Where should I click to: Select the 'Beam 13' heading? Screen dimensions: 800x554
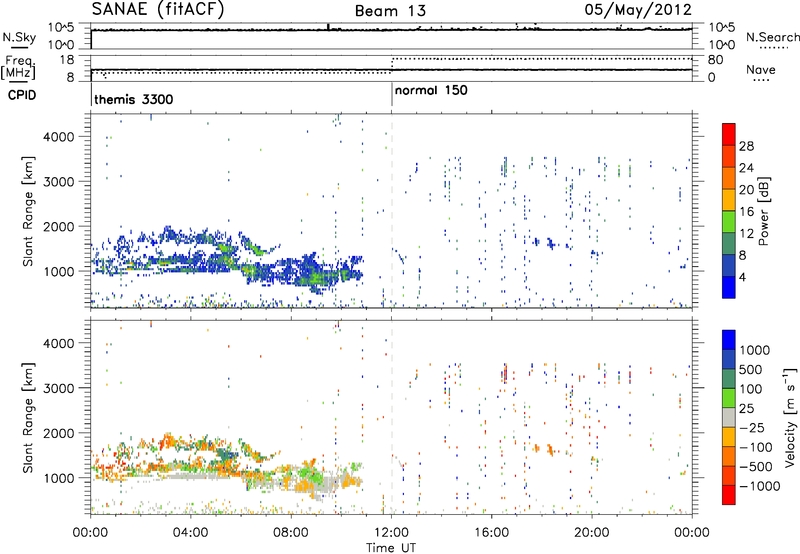[x=390, y=11]
